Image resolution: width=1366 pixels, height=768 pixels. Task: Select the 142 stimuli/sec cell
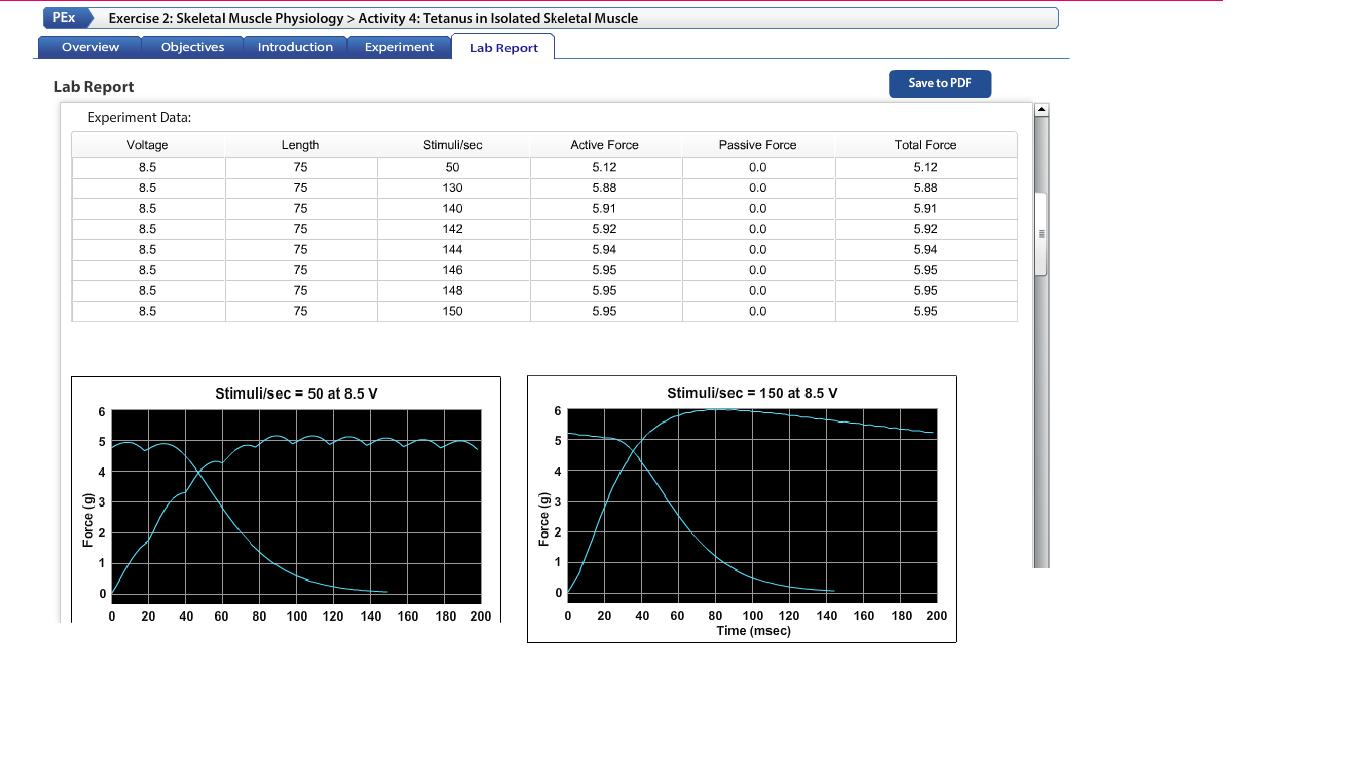tap(453, 229)
